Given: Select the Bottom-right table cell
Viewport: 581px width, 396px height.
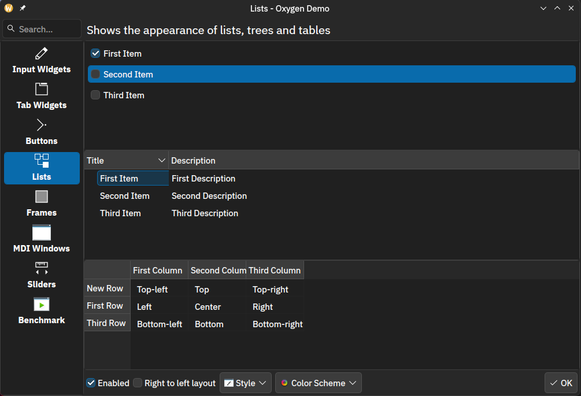Looking at the screenshot, I should pyautogui.click(x=275, y=324).
